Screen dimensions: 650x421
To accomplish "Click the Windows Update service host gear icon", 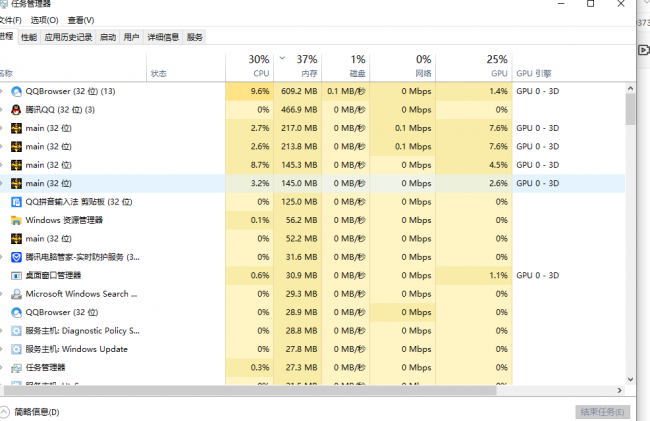I will 16,349.
